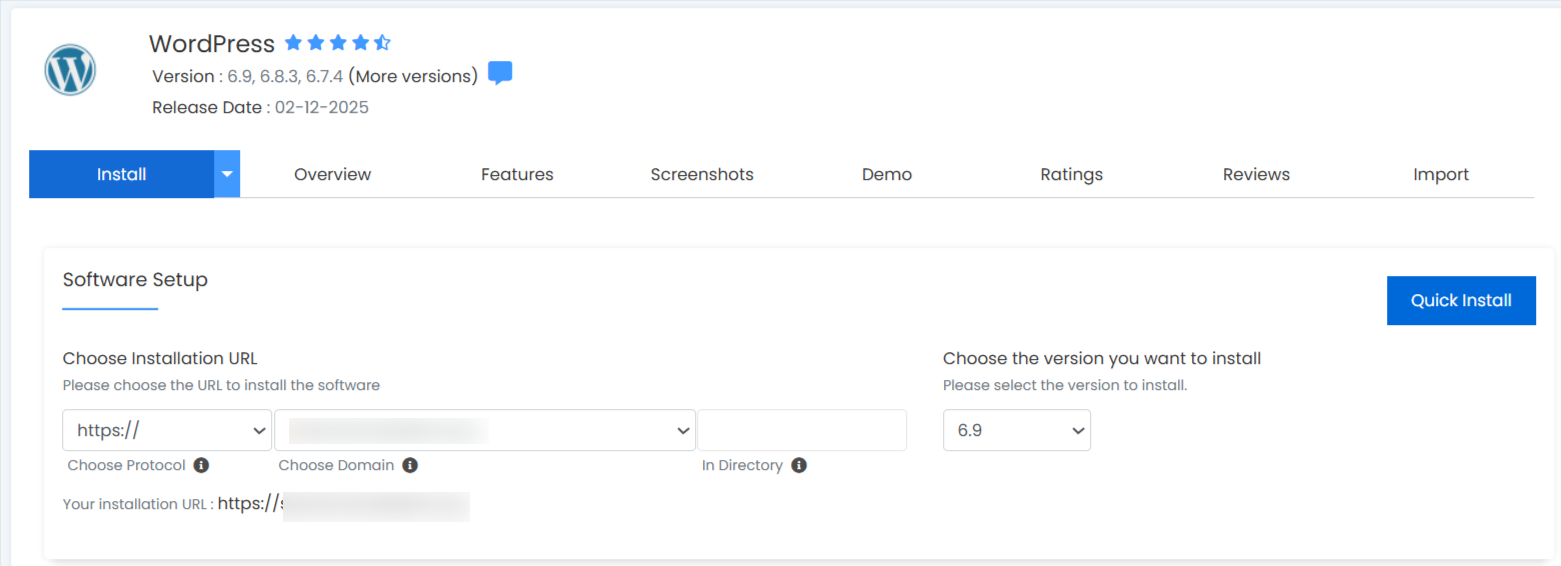Click the version 6.9 link
Viewport: 1561px width, 566px height.
(x=239, y=76)
